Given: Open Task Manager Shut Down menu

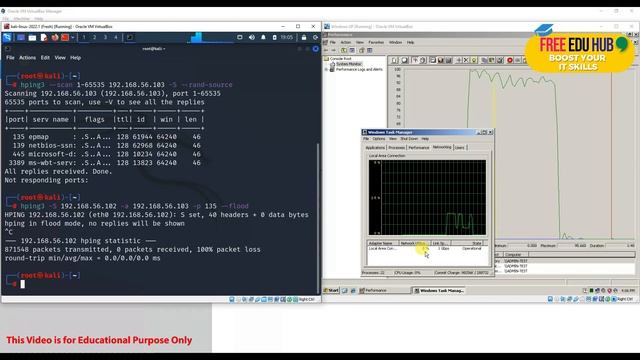Looking at the screenshot, I should pos(409,139).
